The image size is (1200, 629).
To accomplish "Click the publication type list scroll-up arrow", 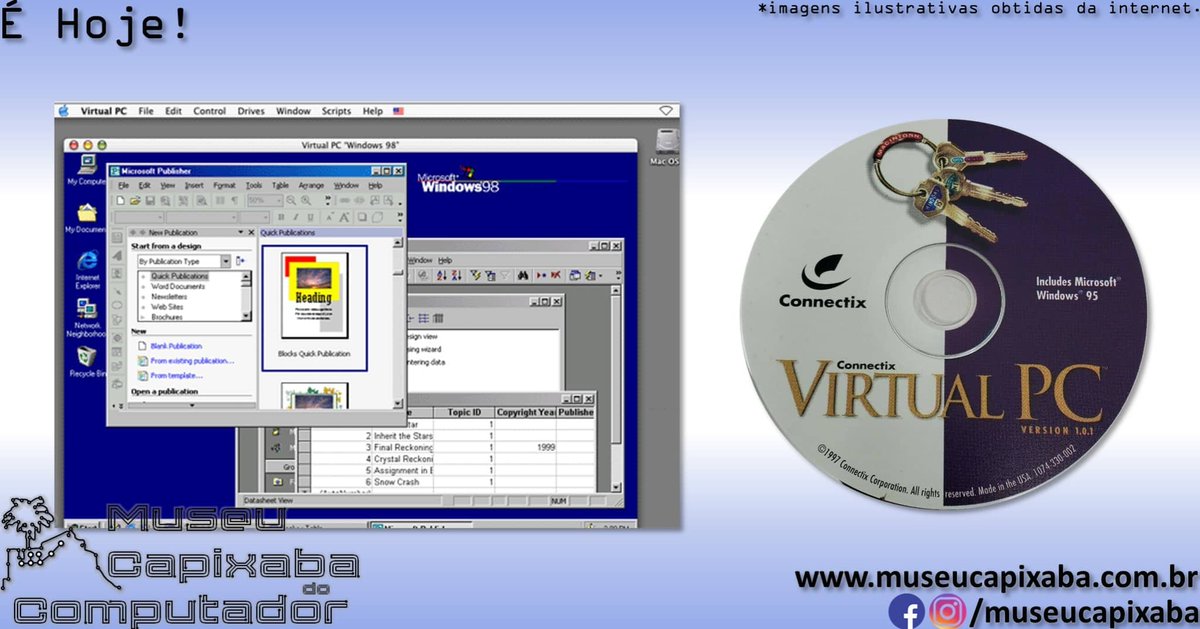I will [x=246, y=276].
